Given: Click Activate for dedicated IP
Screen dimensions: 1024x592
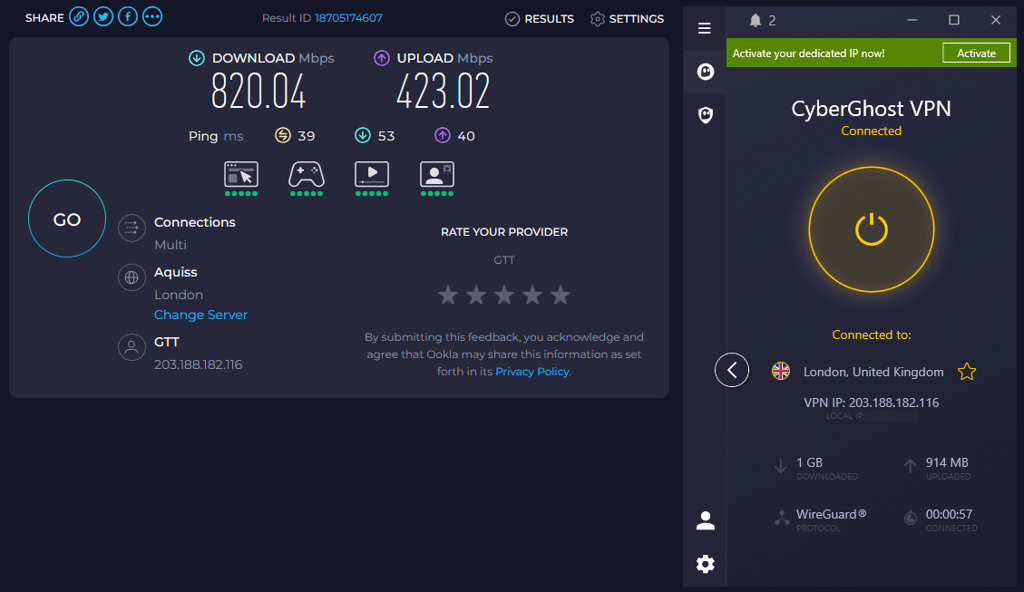Looking at the screenshot, I should coord(976,53).
